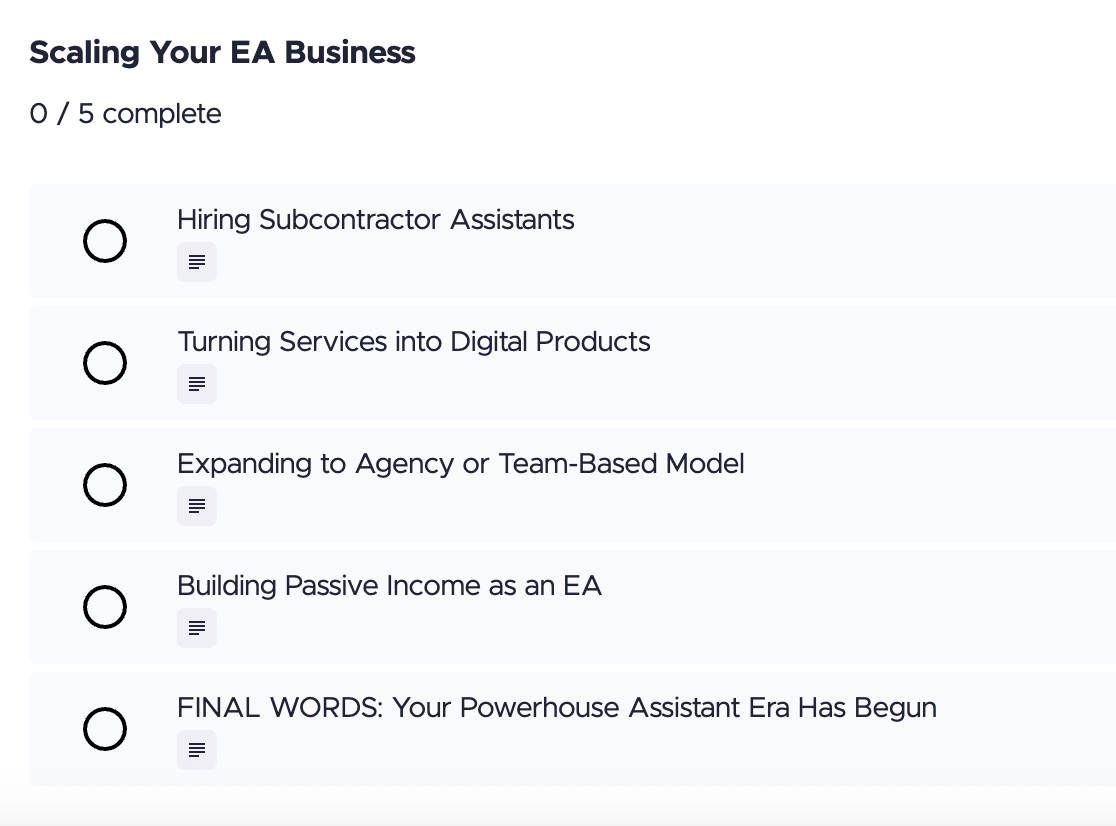Toggle completion for Building Passive Income as an EA
This screenshot has height=826, width=1116.
[105, 607]
